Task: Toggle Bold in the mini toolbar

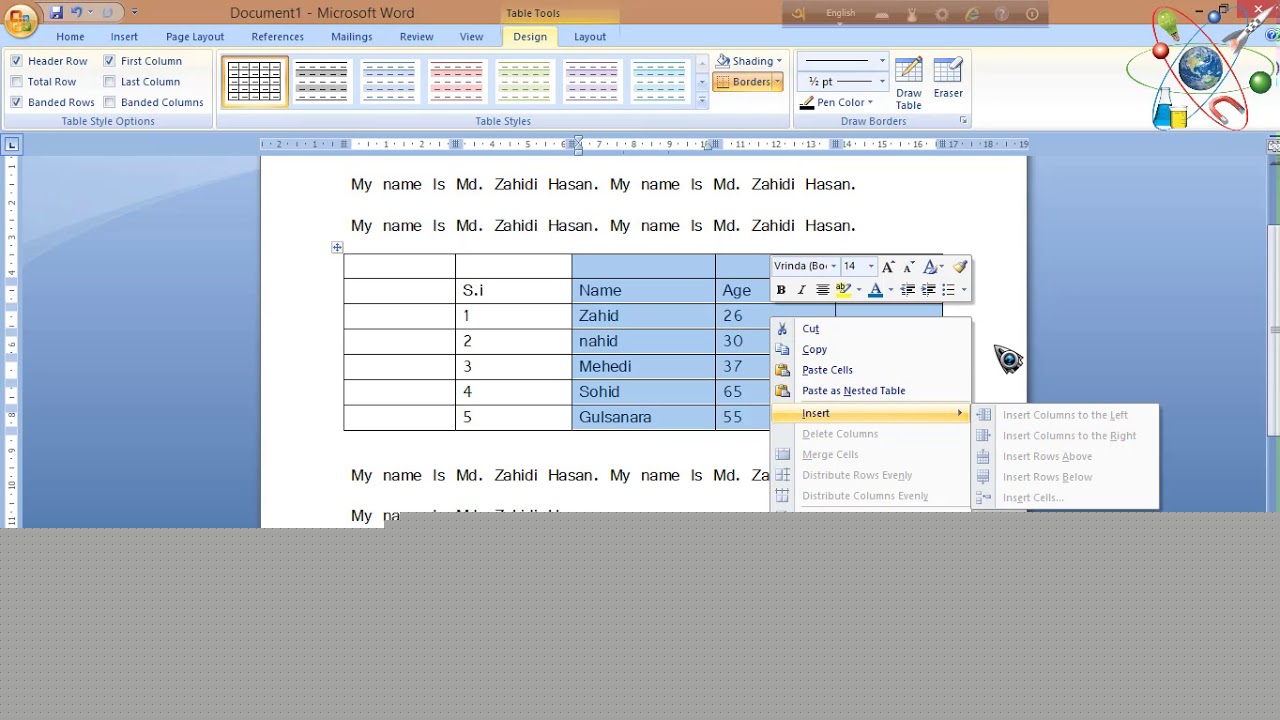Action: 781,290
